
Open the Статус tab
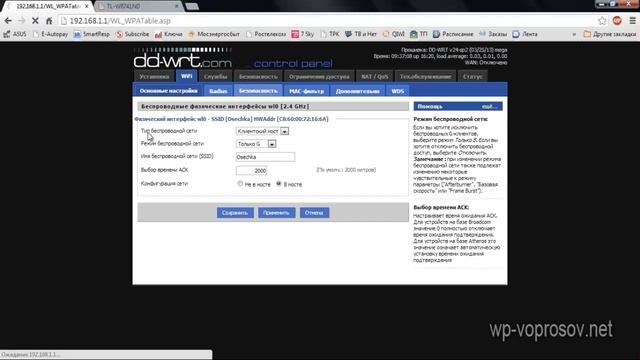(473, 76)
